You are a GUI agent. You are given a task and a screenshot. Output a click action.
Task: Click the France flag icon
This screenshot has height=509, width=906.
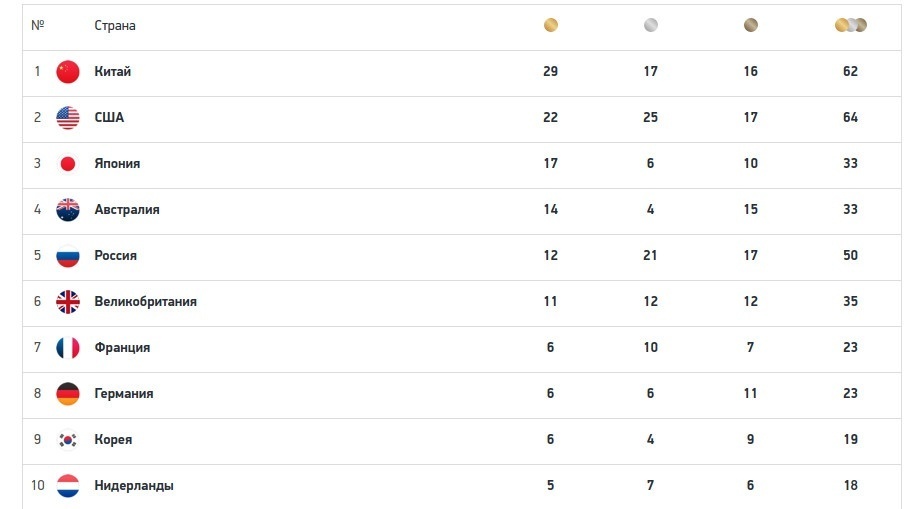[68, 348]
